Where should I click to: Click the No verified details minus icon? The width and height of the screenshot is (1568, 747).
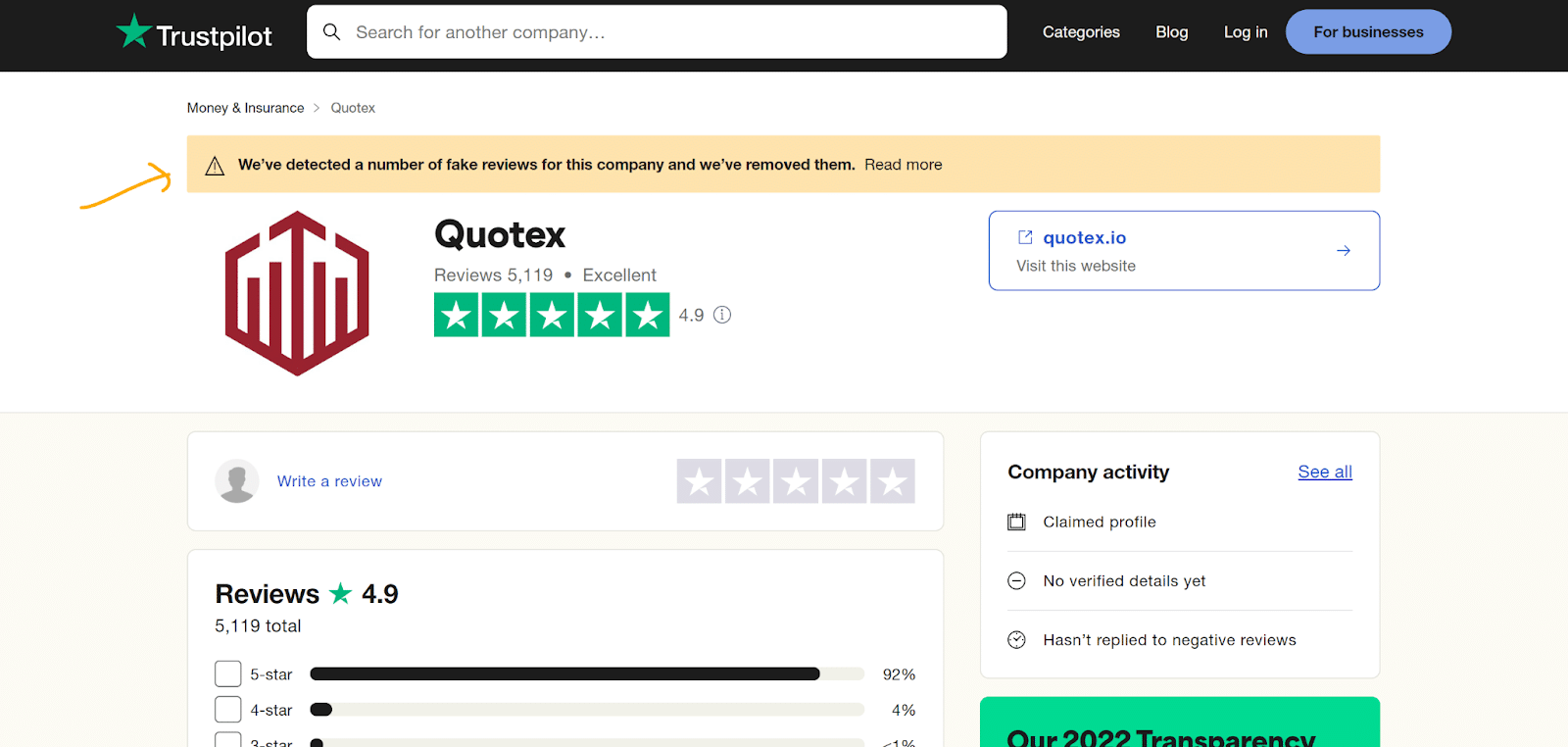click(1017, 580)
